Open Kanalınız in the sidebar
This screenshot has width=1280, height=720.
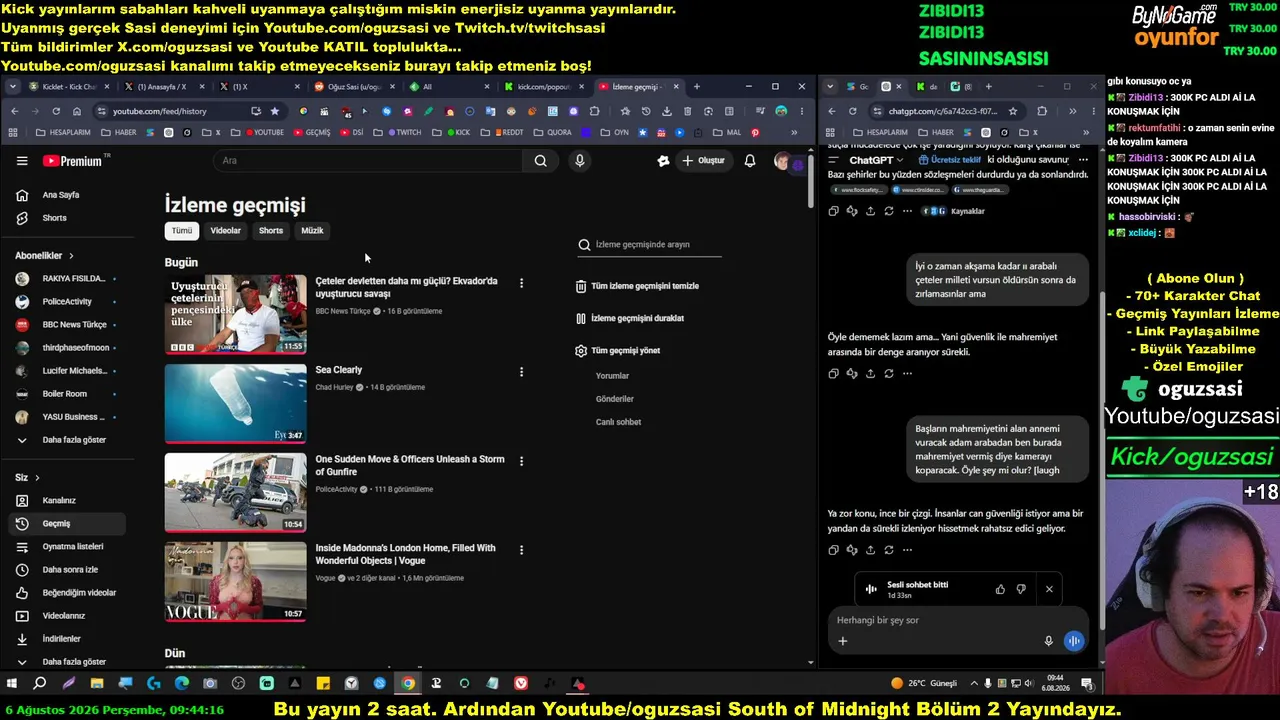(66, 501)
